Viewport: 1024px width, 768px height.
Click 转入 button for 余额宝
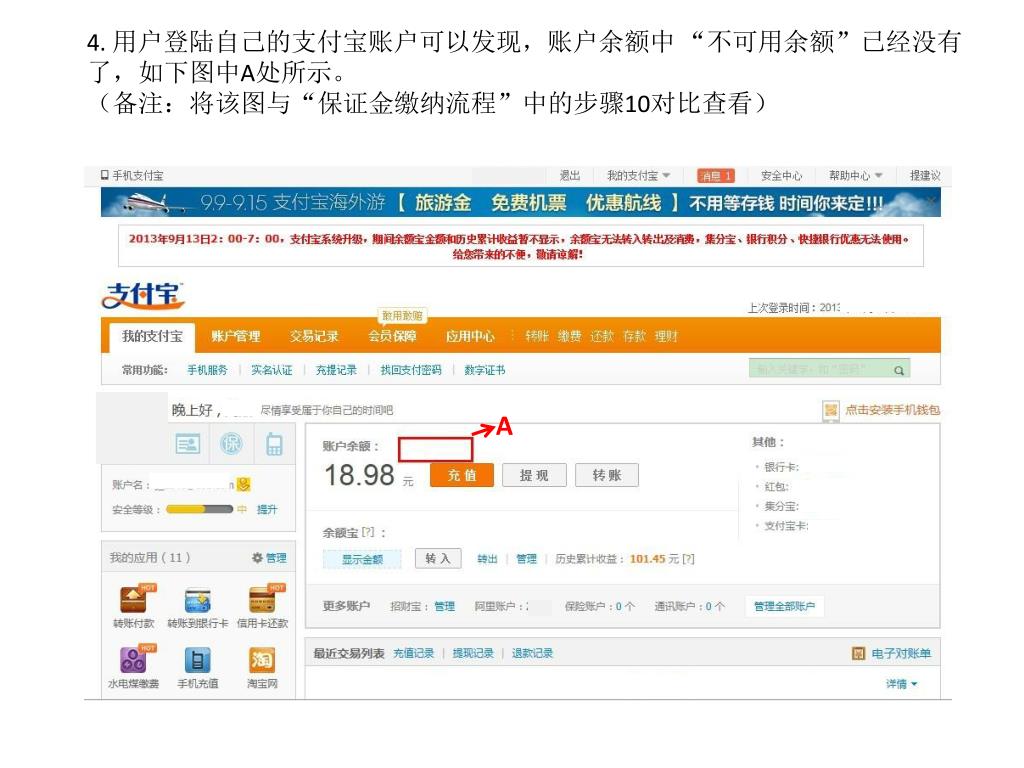point(438,558)
